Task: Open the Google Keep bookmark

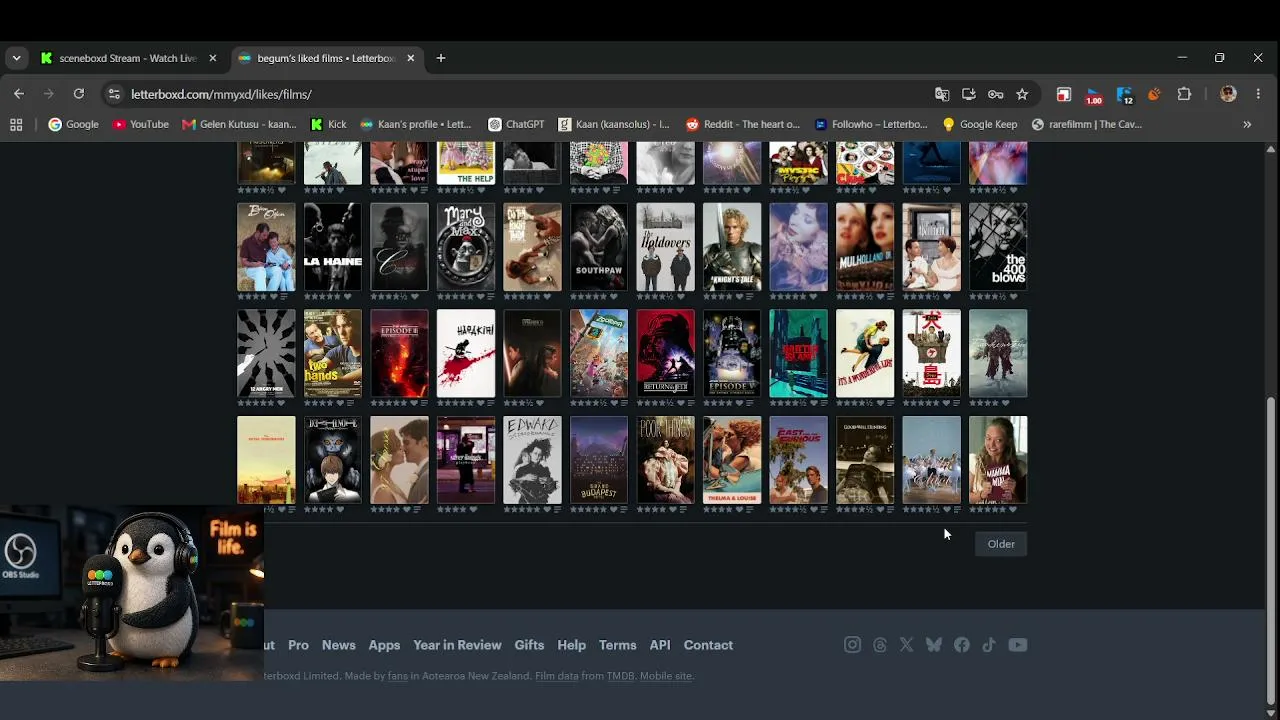Action: coord(980,125)
